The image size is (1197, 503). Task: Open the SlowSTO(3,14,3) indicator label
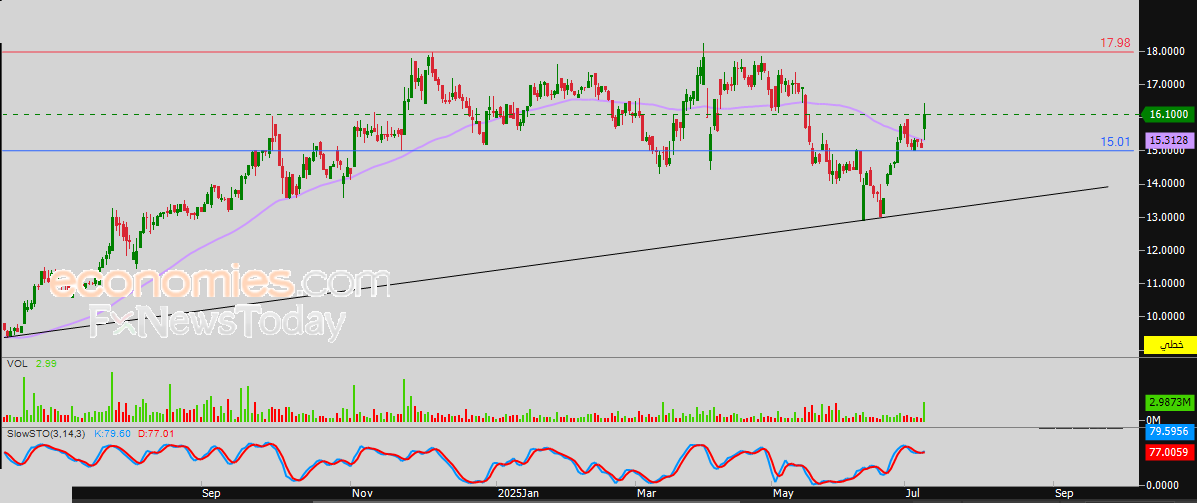45,434
